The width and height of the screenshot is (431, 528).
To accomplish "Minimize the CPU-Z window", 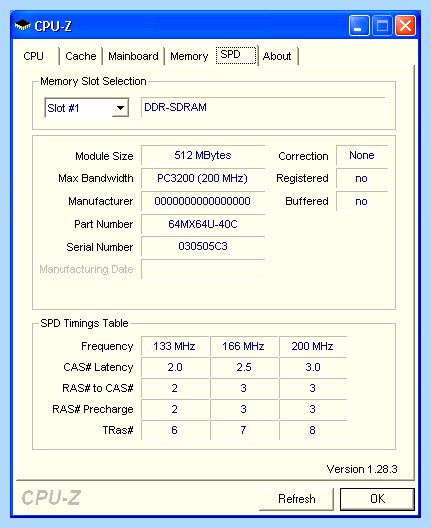I will point(359,26).
